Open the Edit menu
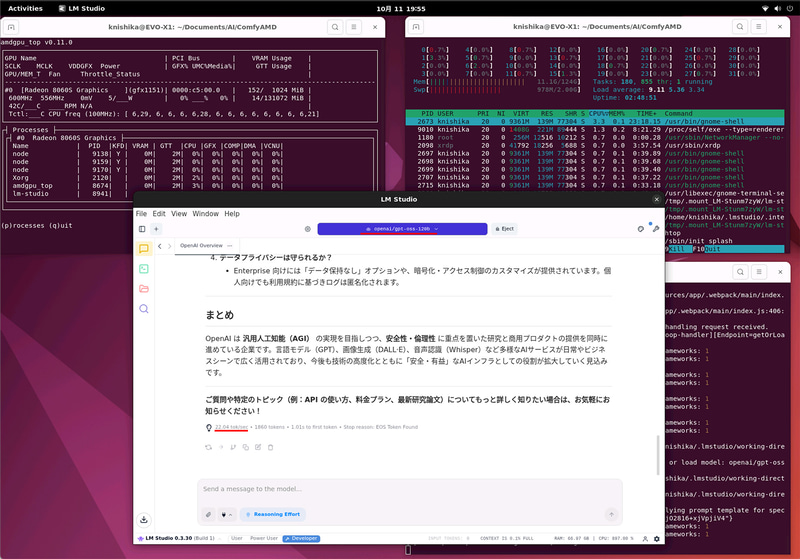The width and height of the screenshot is (800, 559). tap(159, 214)
